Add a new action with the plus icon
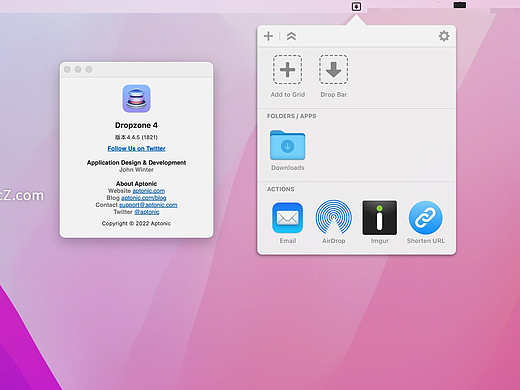This screenshot has width=520, height=390. pyautogui.click(x=268, y=36)
